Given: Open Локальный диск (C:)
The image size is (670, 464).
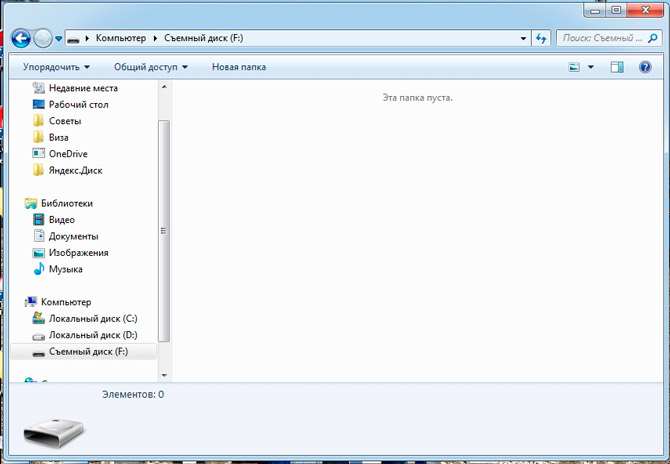Looking at the screenshot, I should 93,319.
